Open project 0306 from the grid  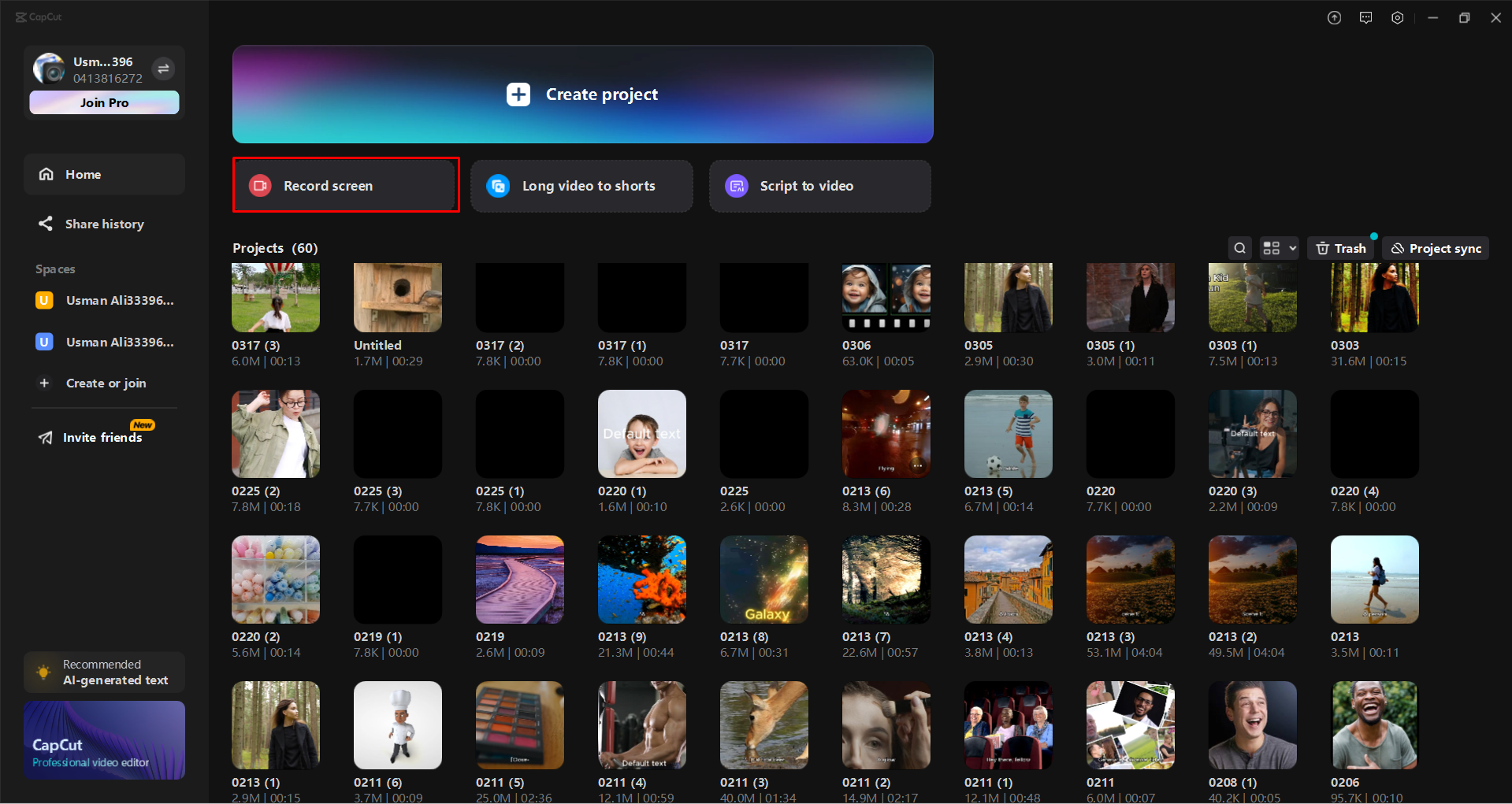[886, 297]
